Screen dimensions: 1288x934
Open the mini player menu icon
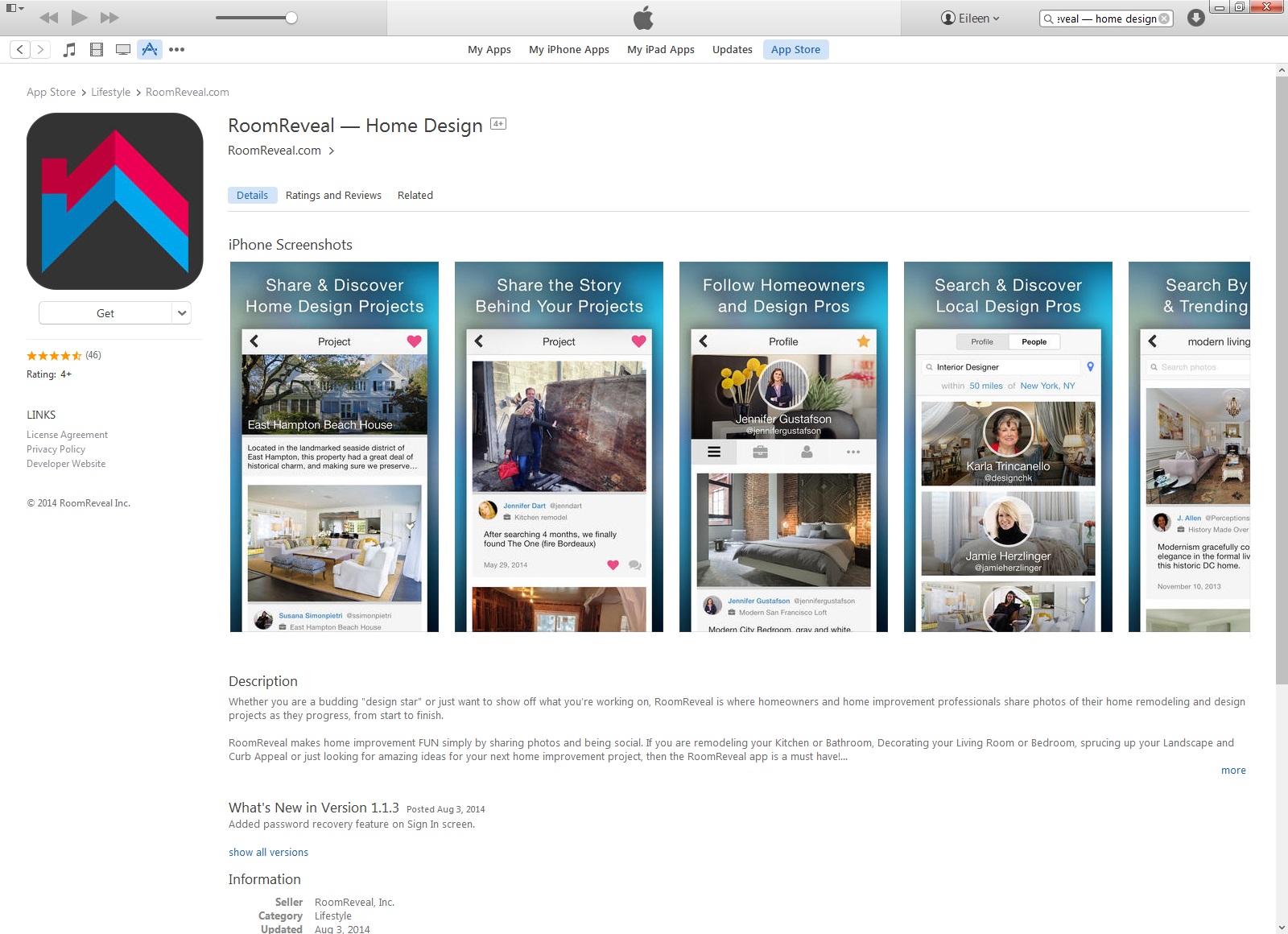click(14, 8)
